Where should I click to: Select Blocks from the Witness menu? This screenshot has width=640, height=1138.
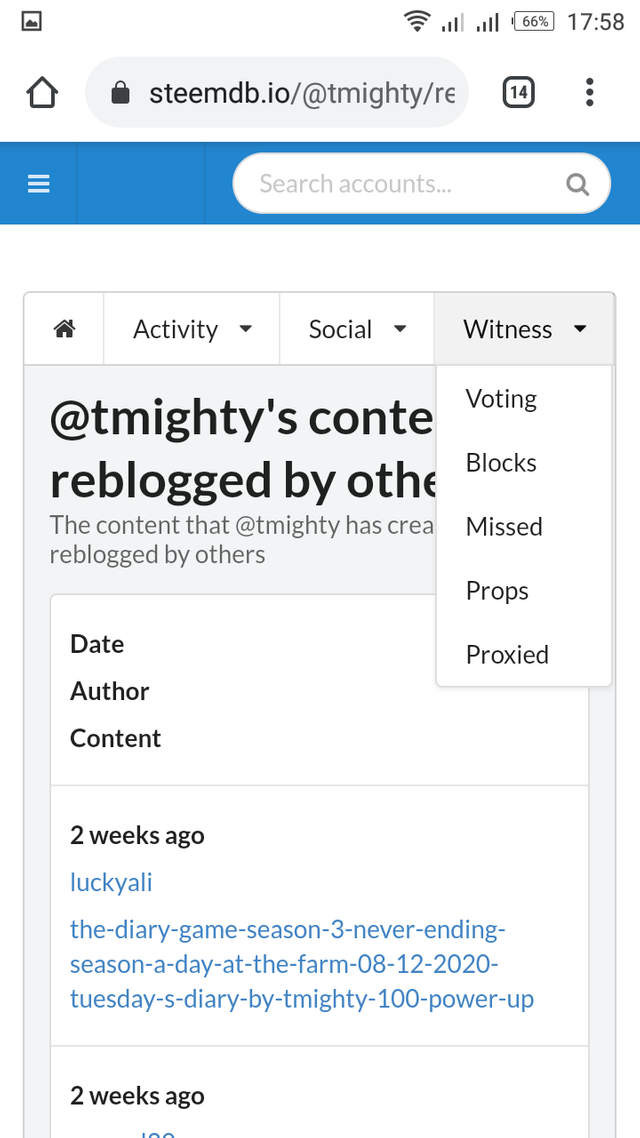501,463
